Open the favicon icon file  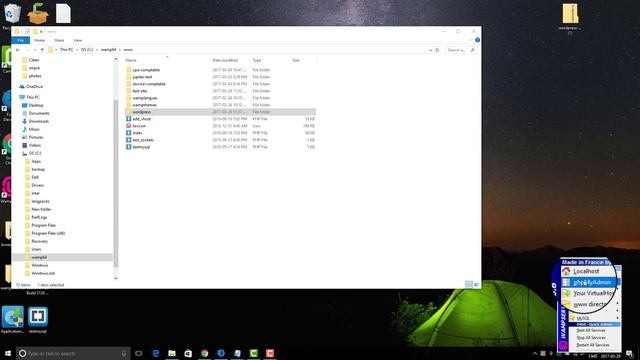[x=139, y=126]
